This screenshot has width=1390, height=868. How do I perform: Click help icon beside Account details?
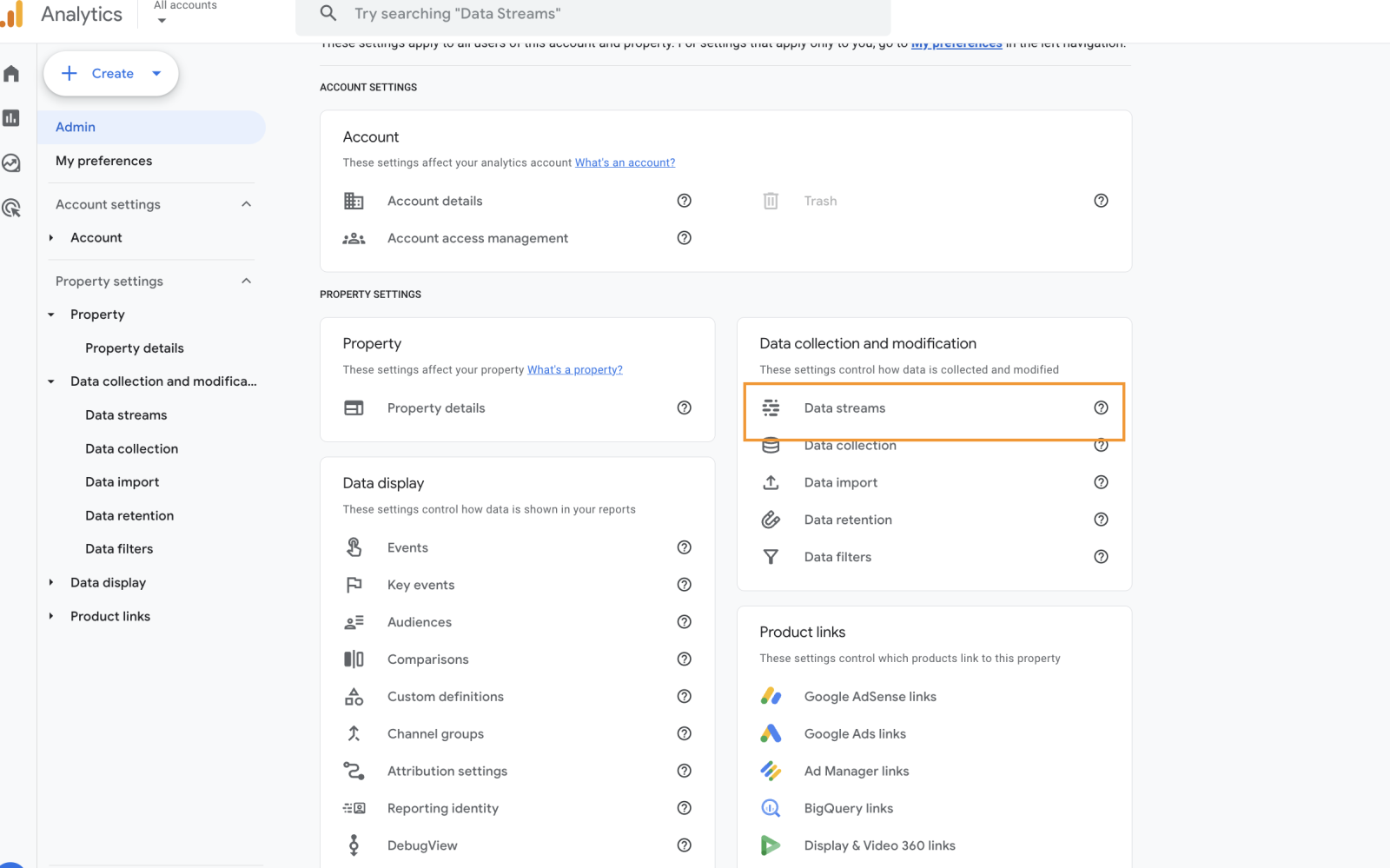coord(685,201)
